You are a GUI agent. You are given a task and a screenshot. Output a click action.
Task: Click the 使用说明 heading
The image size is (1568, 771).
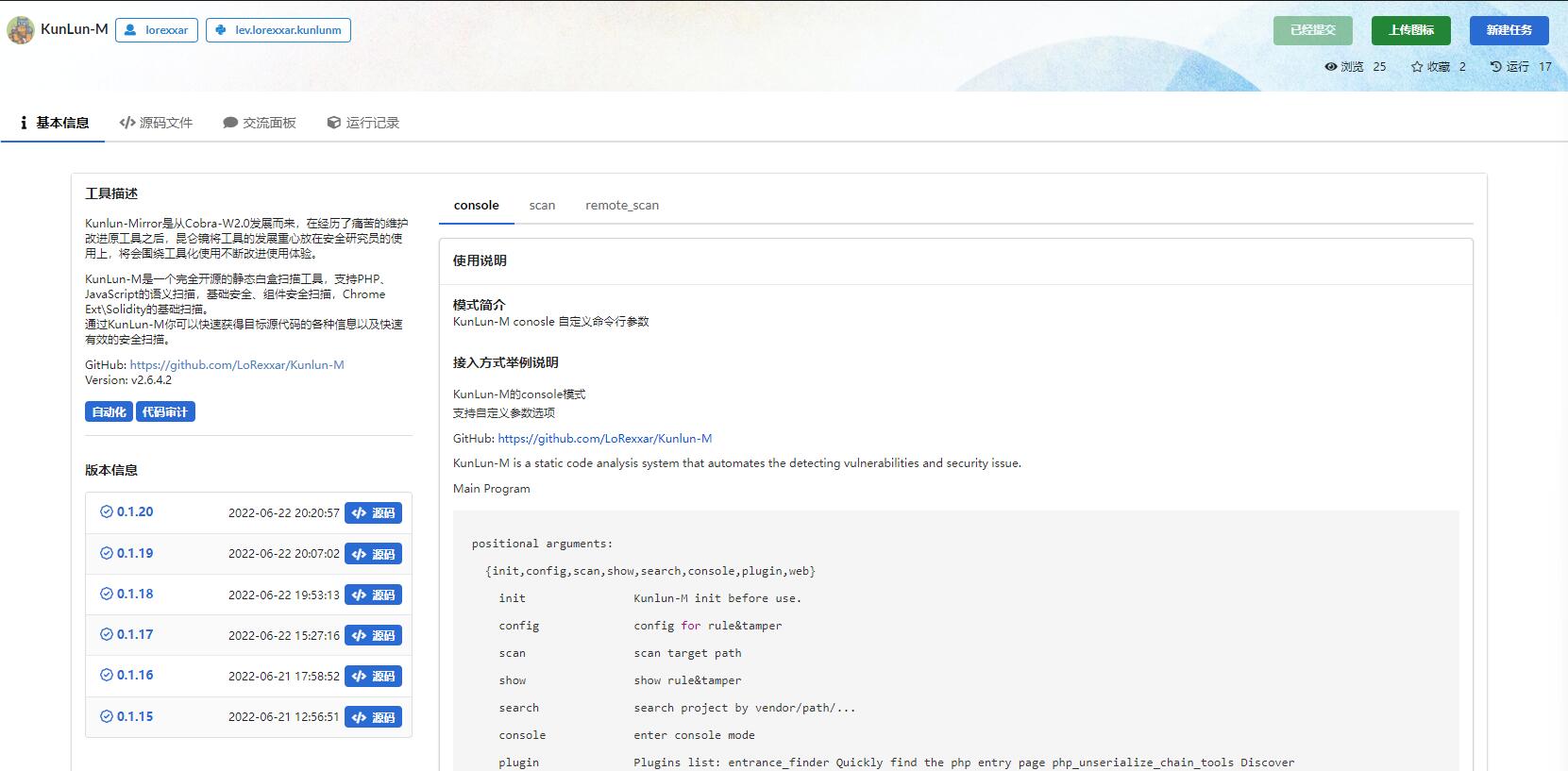point(480,260)
